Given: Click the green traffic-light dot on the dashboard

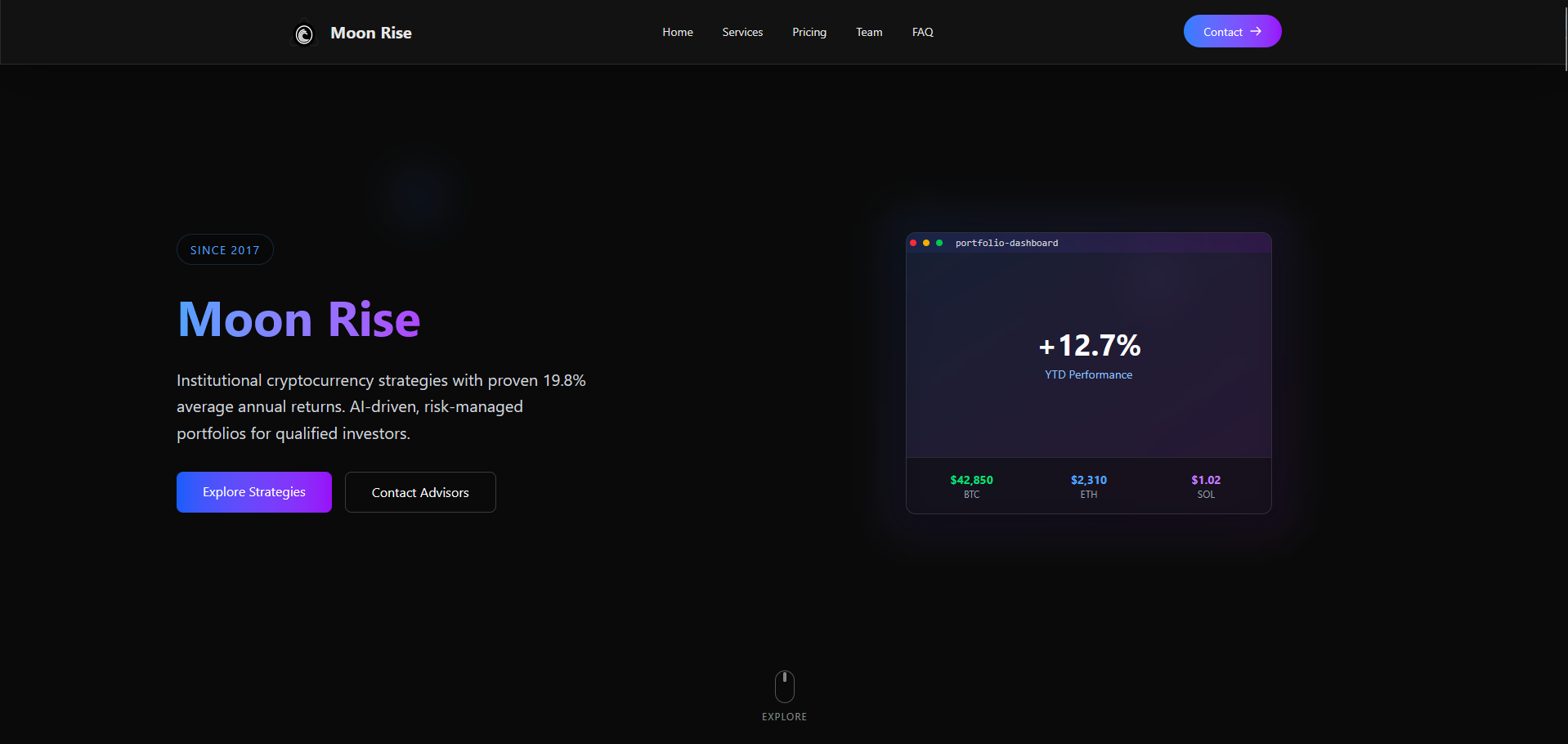Looking at the screenshot, I should click(x=939, y=242).
